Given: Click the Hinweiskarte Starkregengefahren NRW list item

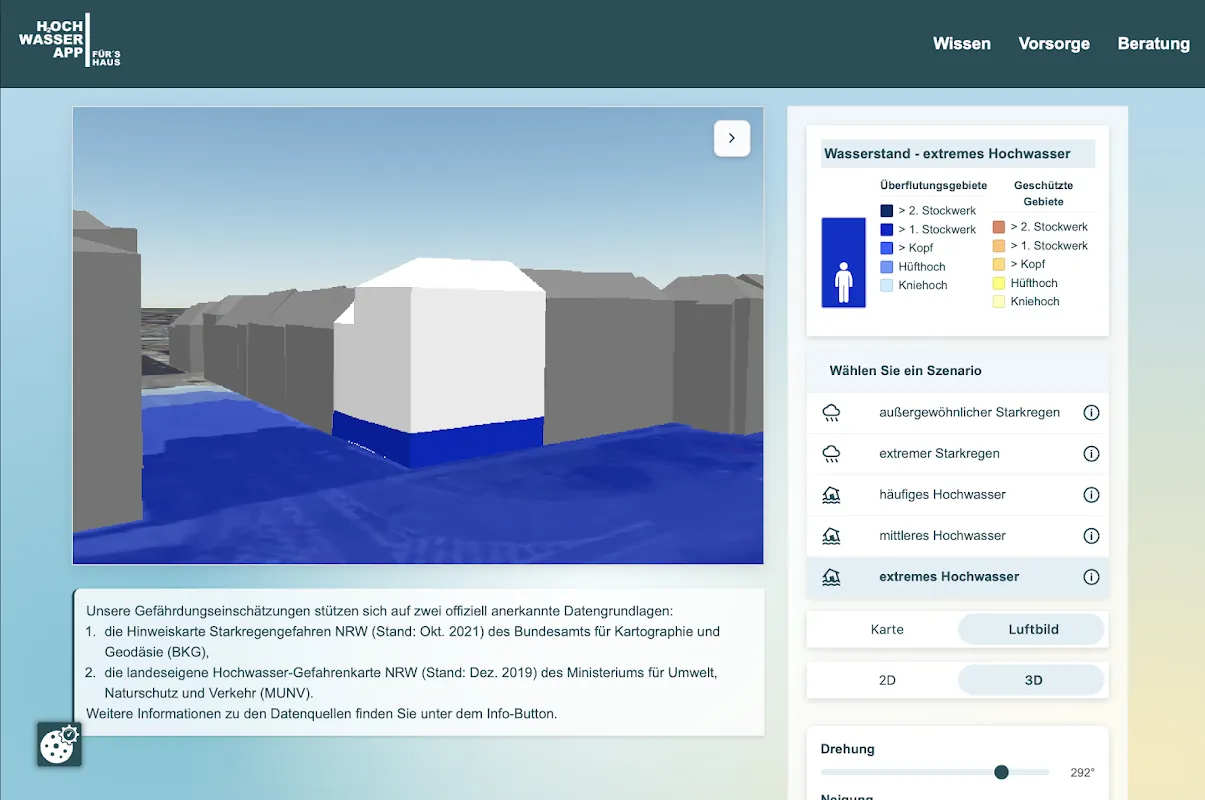Looking at the screenshot, I should (412, 641).
